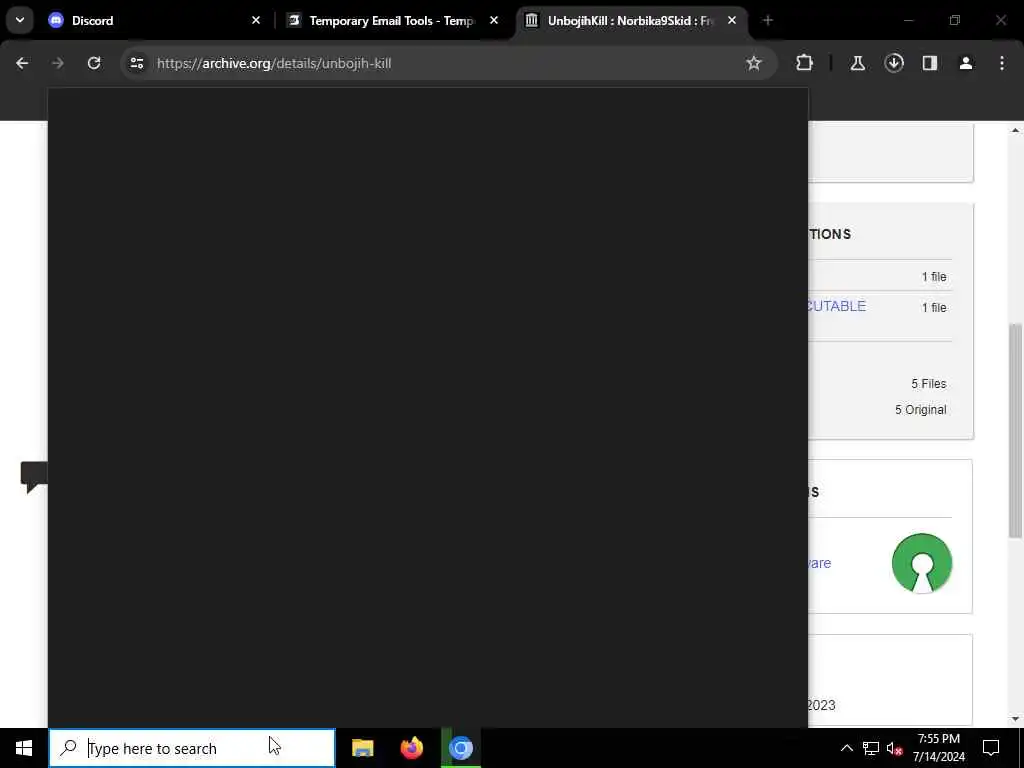Minimize the Chrome window
The height and width of the screenshot is (768, 1024).
pyautogui.click(x=908, y=20)
